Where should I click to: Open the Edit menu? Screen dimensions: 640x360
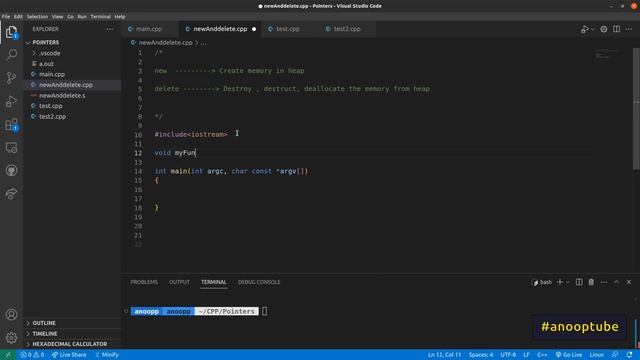pyautogui.click(x=18, y=17)
